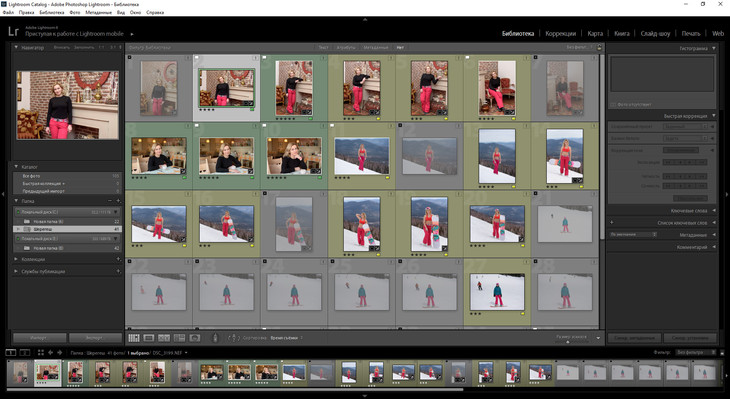The image size is (730, 399).
Task: Adjust thumbnail size slider Размер эскизов
Action: (568, 342)
